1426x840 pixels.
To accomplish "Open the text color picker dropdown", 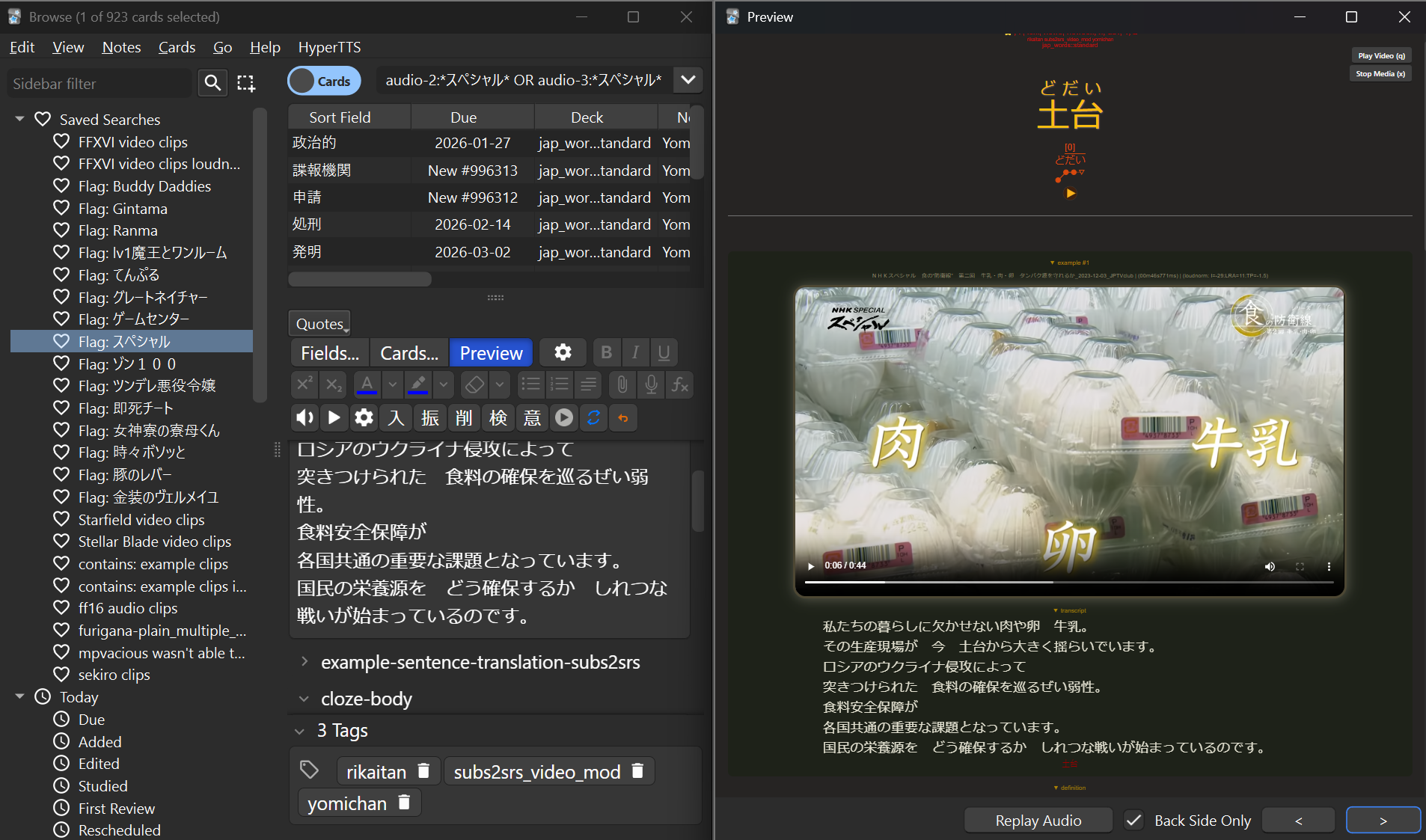I will click(392, 384).
